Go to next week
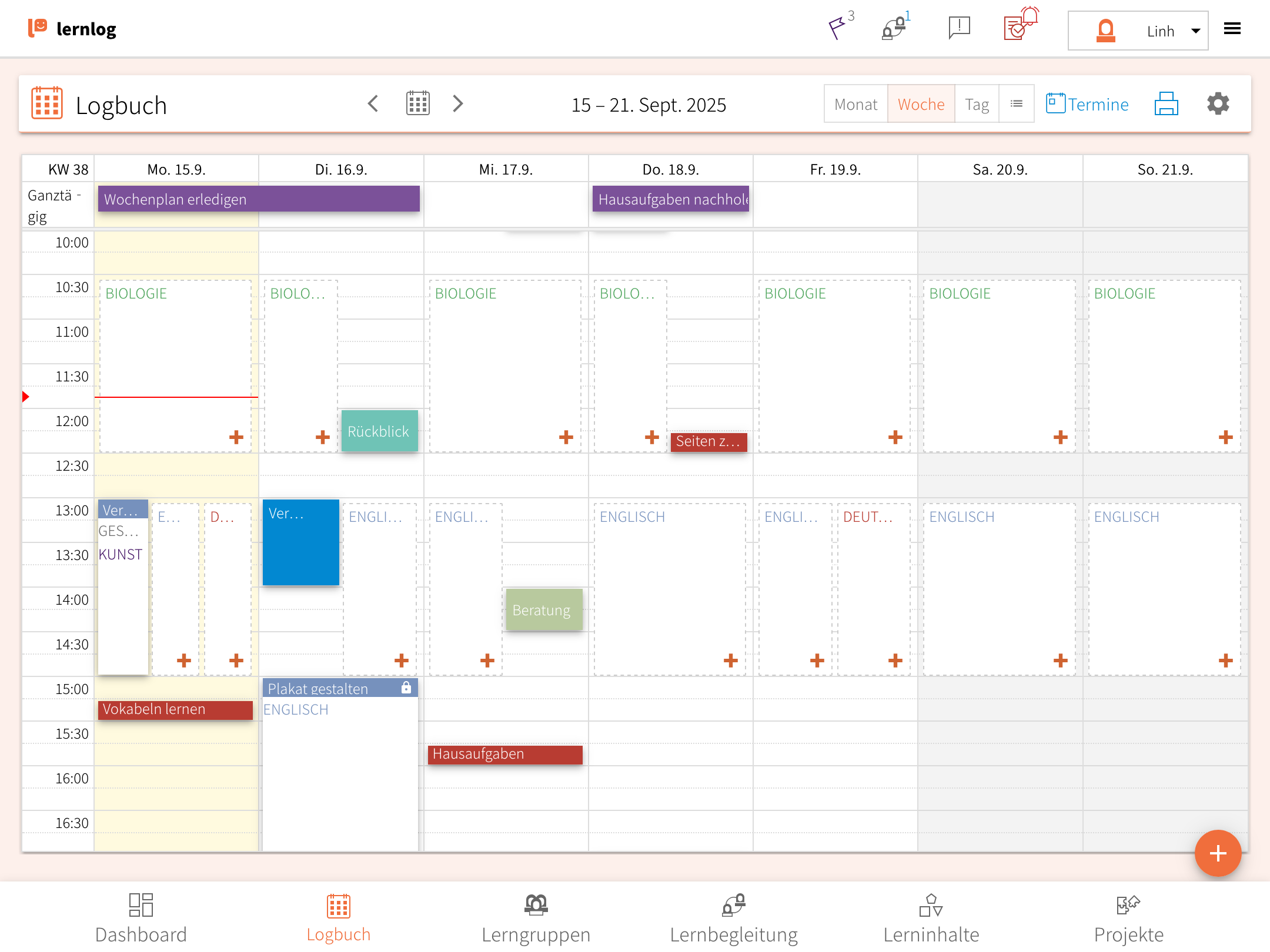 458,104
